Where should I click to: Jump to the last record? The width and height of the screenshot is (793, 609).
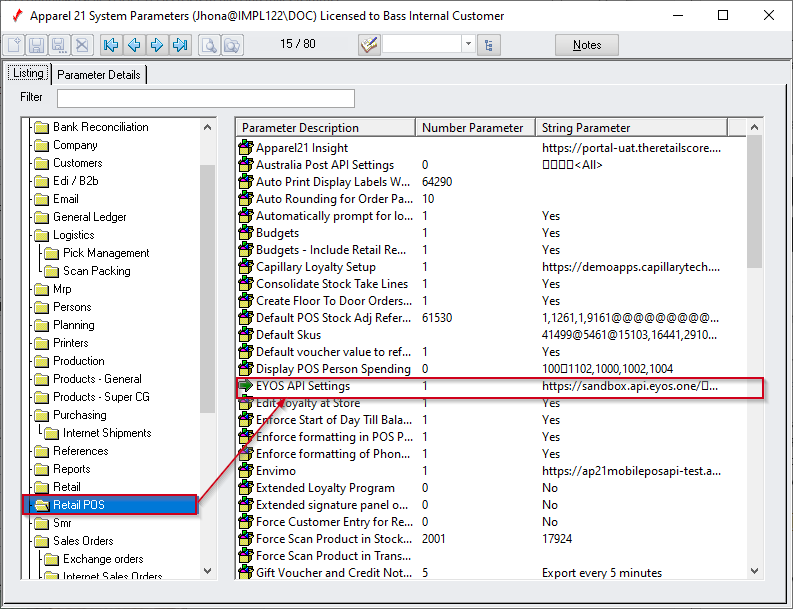tap(180, 45)
